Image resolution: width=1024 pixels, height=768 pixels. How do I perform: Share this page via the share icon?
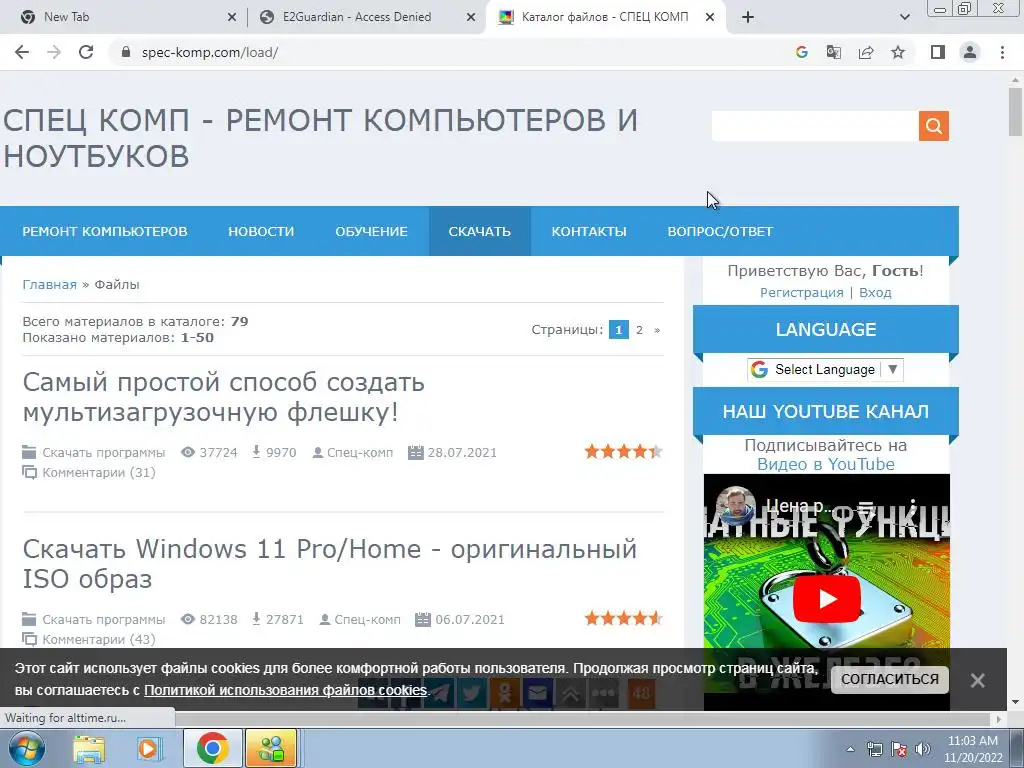tap(866, 52)
